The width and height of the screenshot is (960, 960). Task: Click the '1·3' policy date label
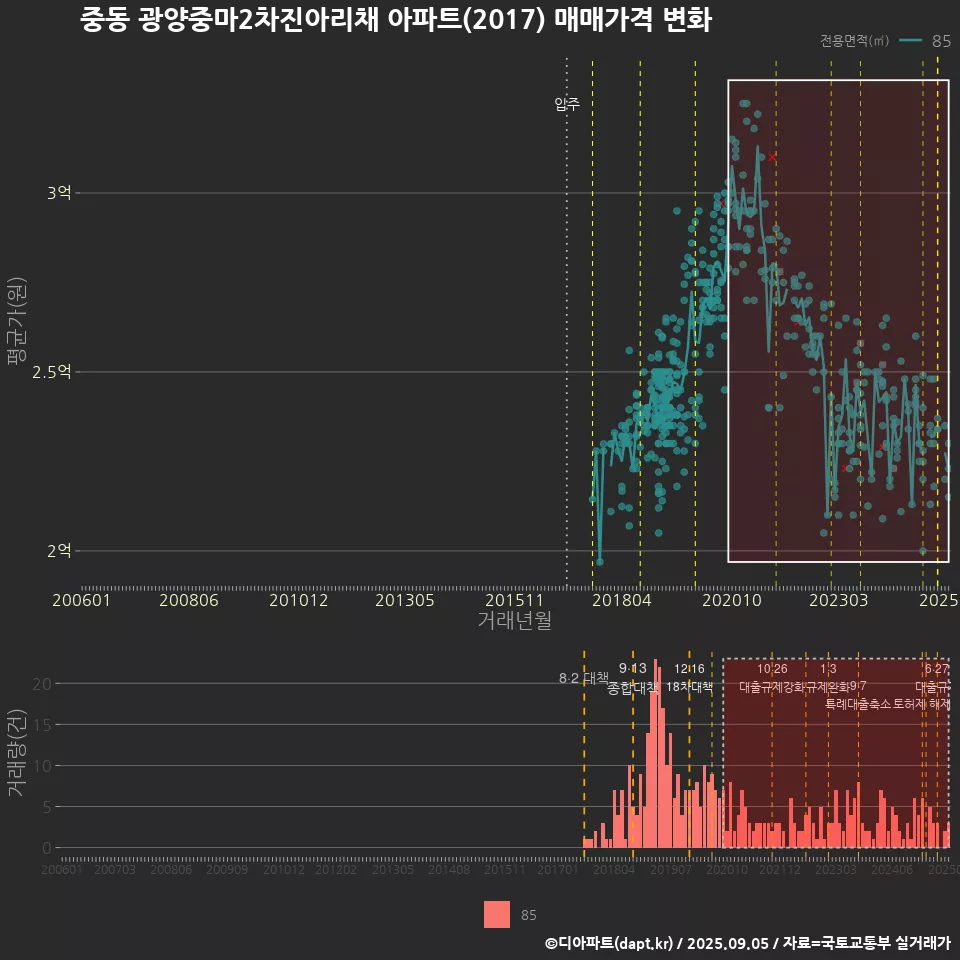click(x=828, y=669)
